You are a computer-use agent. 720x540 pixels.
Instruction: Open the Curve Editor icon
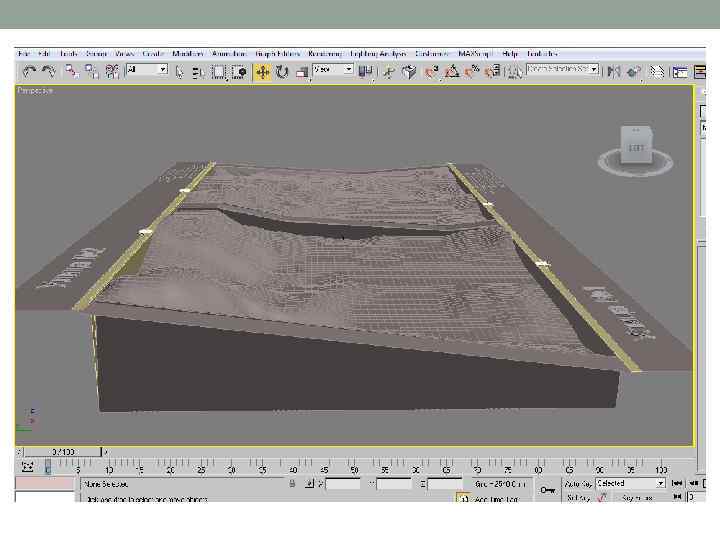click(x=680, y=72)
